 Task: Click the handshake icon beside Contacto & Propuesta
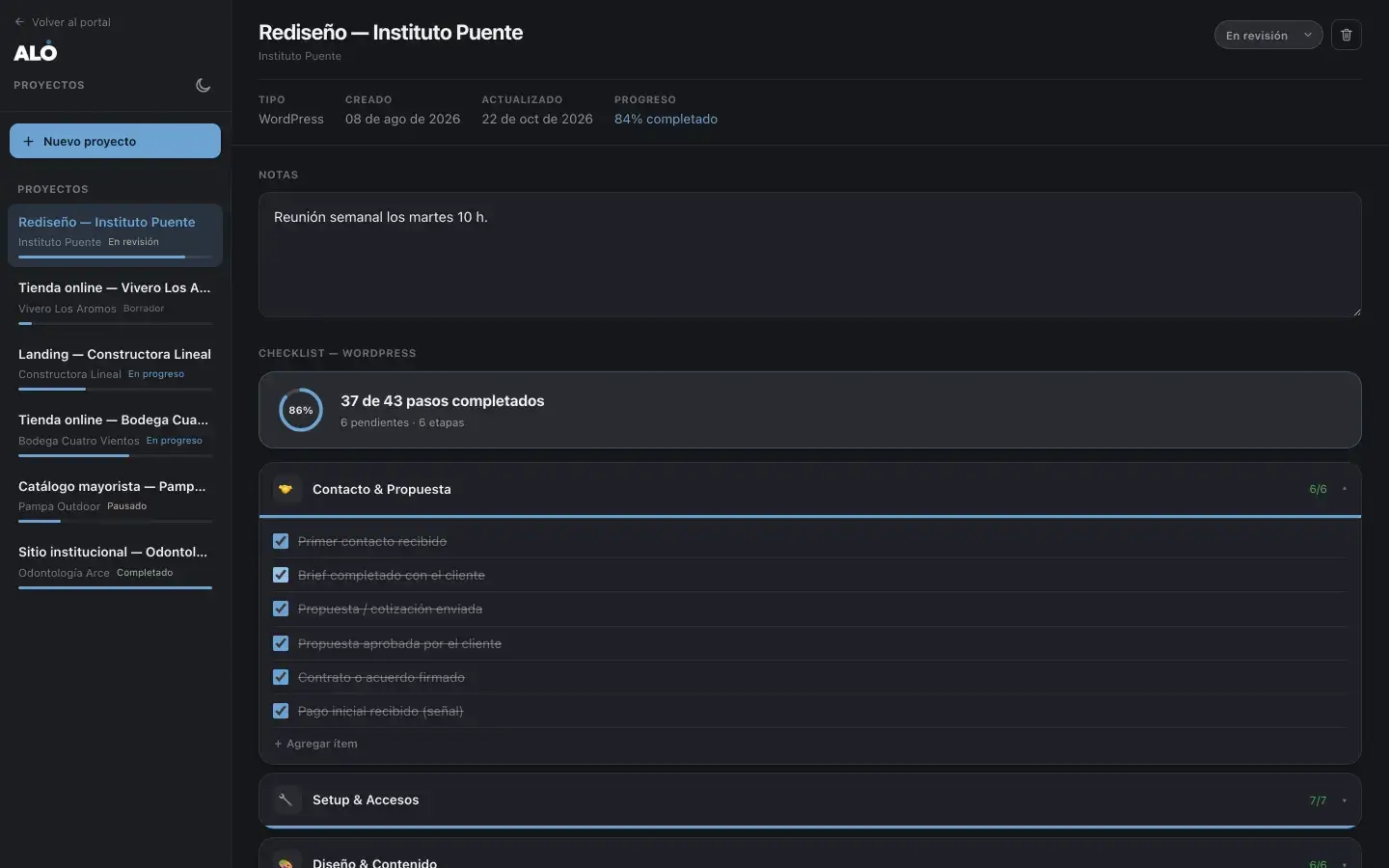286,489
